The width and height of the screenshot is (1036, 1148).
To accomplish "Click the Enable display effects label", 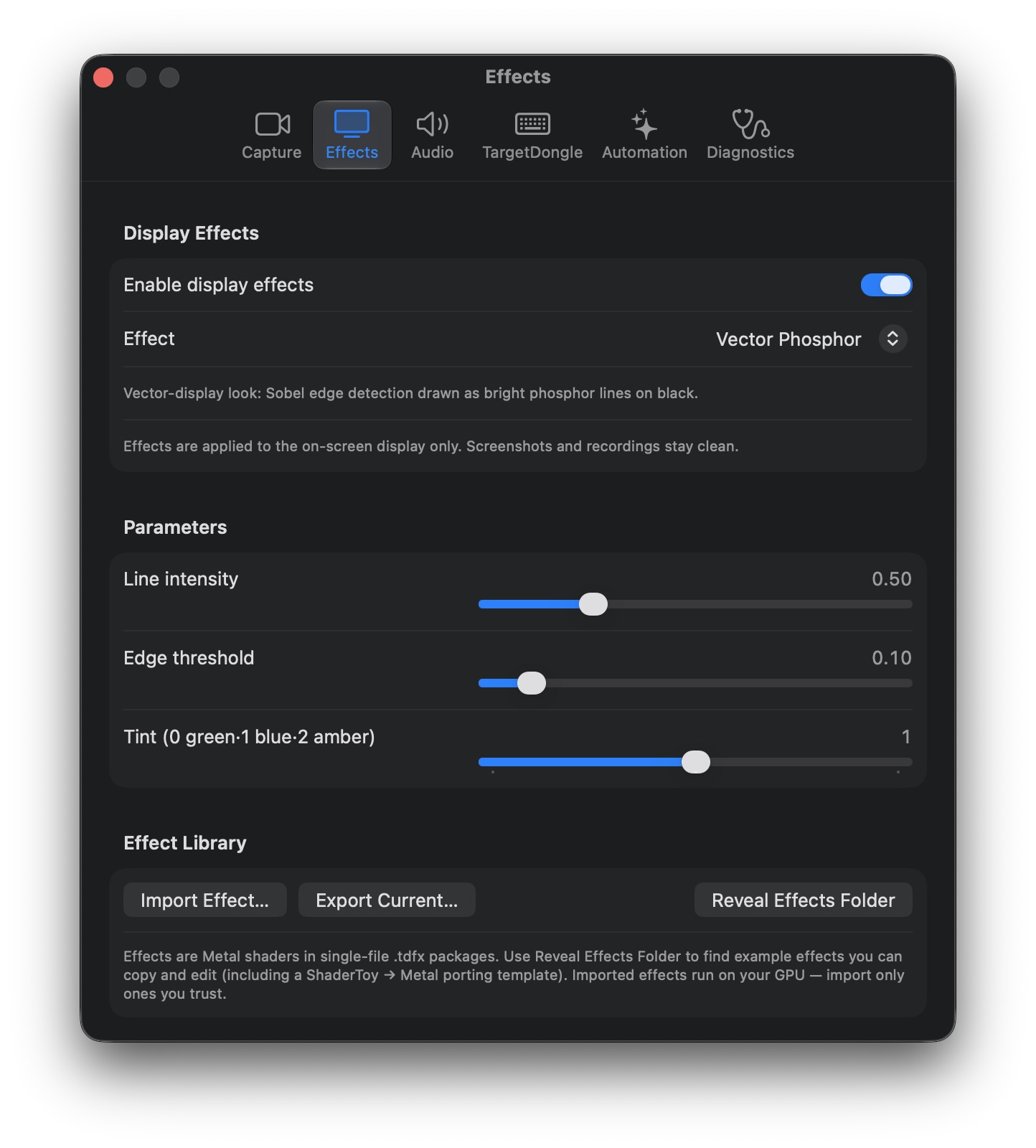I will (218, 285).
